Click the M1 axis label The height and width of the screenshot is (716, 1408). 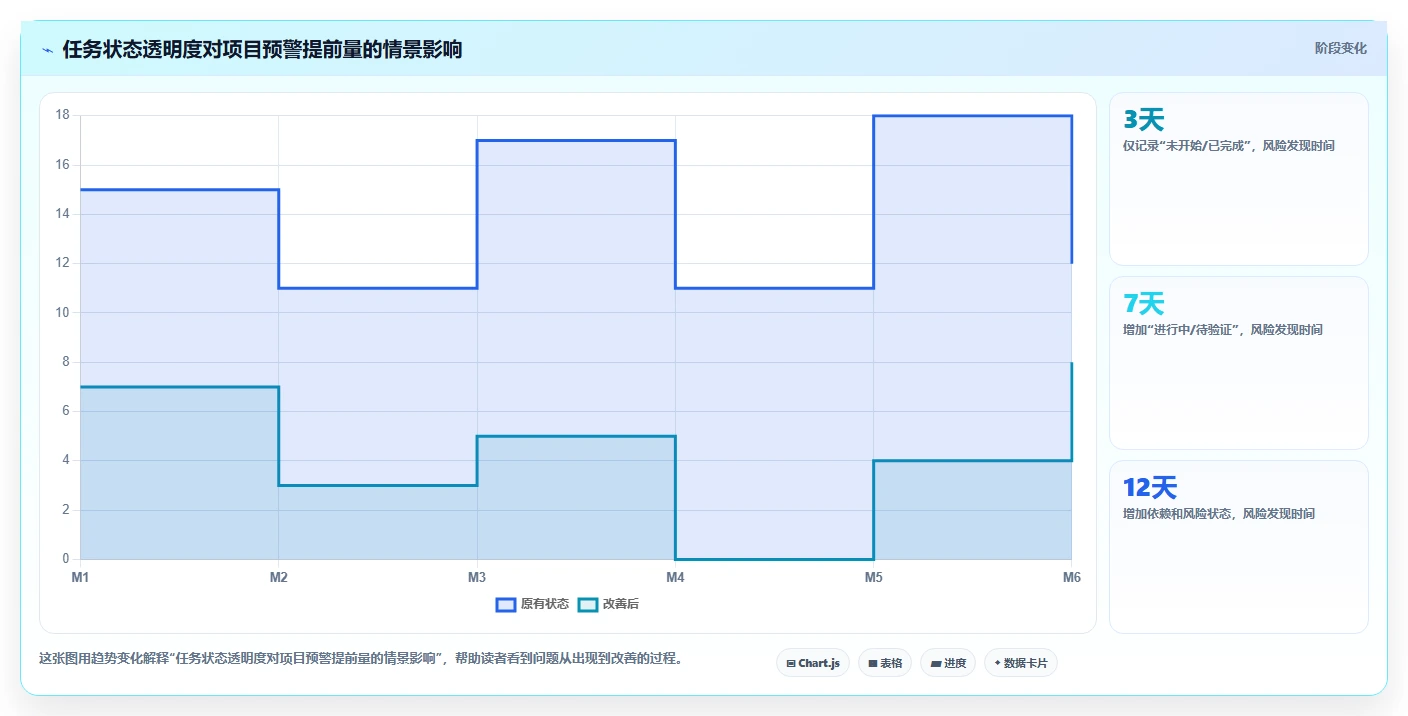80,577
